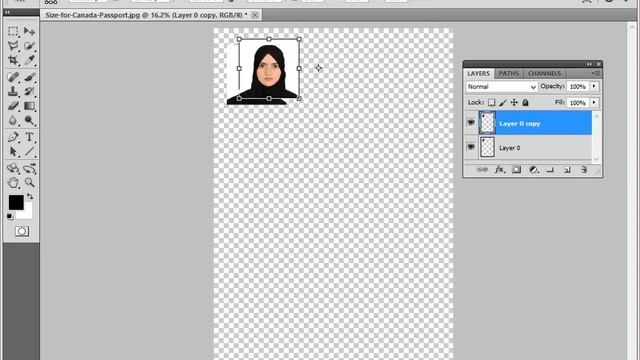The image size is (640, 360).
Task: Switch to the Channels tab
Action: [x=544, y=73]
